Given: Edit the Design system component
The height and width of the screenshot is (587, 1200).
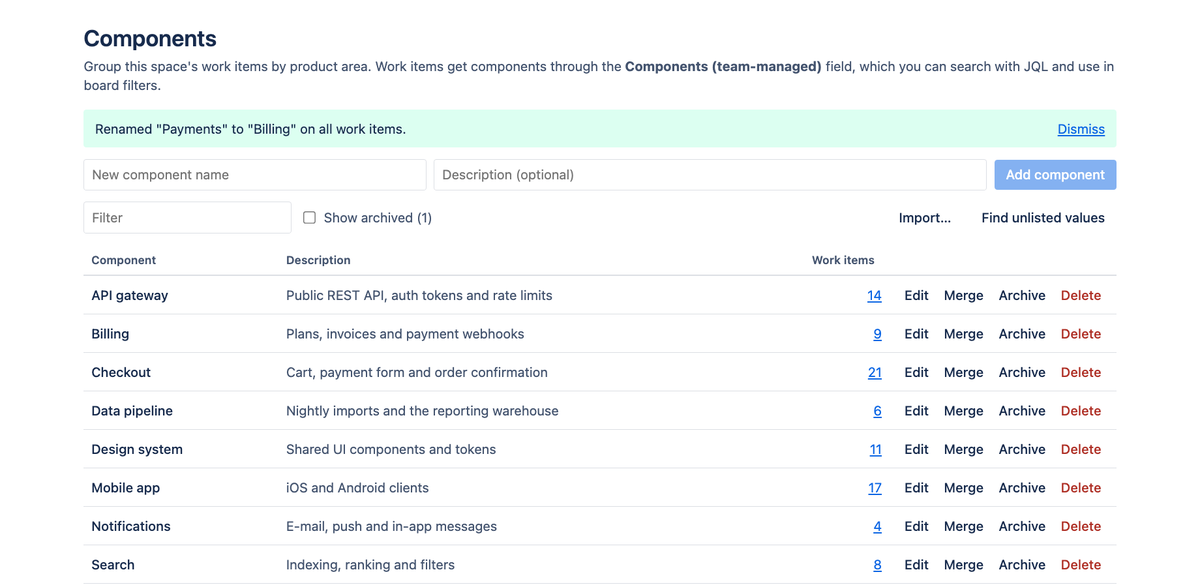Looking at the screenshot, I should 916,449.
